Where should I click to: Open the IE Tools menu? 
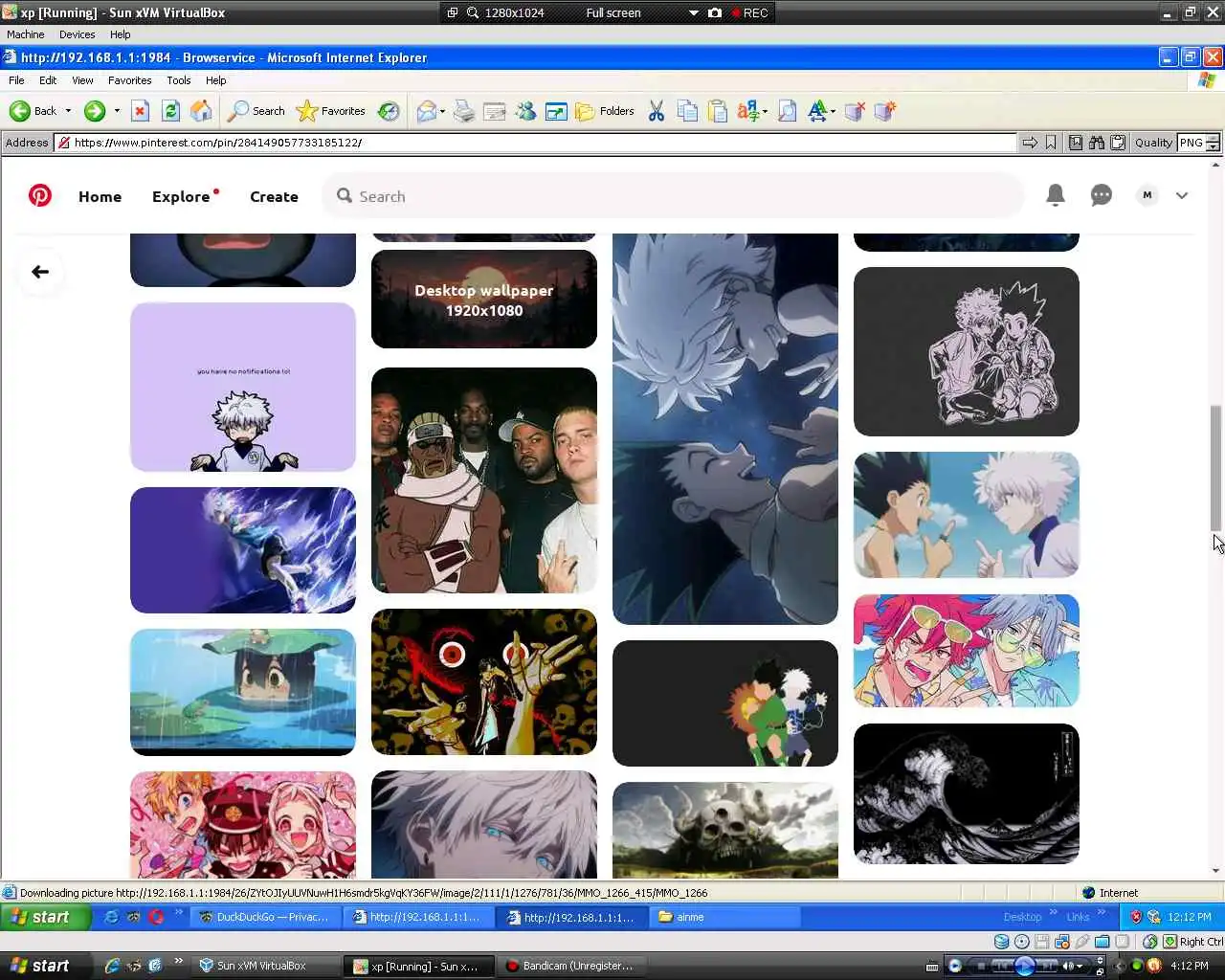pyautogui.click(x=178, y=80)
